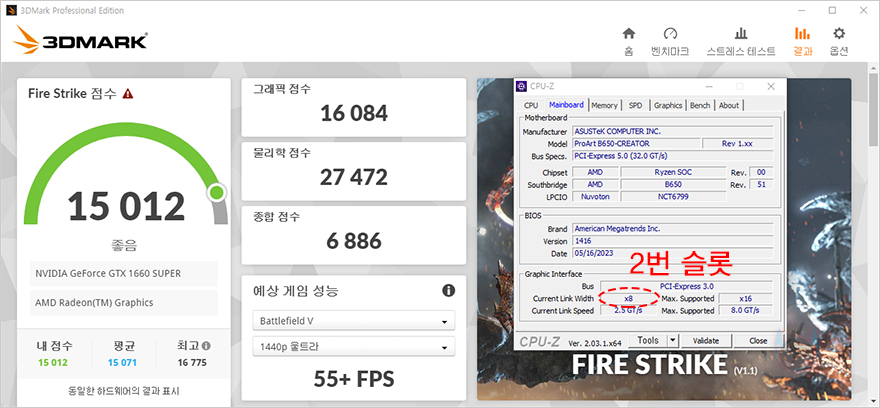Viewport: 880px width, 408px height.
Task: Click BIOS Date field 05/16/2023
Action: pos(672,253)
